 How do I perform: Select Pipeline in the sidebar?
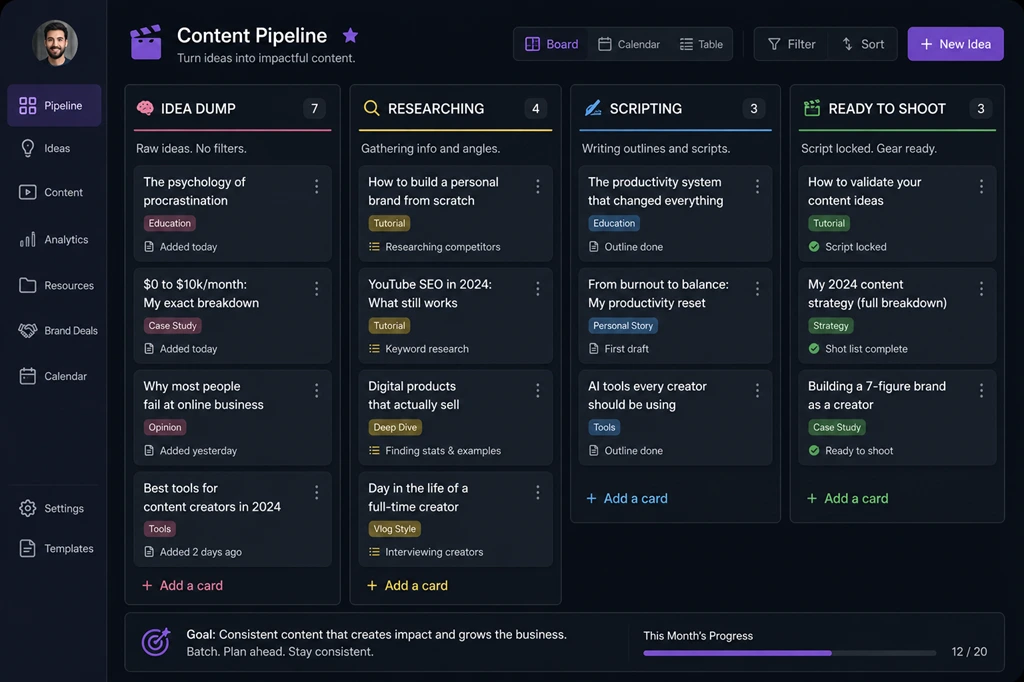(x=54, y=105)
